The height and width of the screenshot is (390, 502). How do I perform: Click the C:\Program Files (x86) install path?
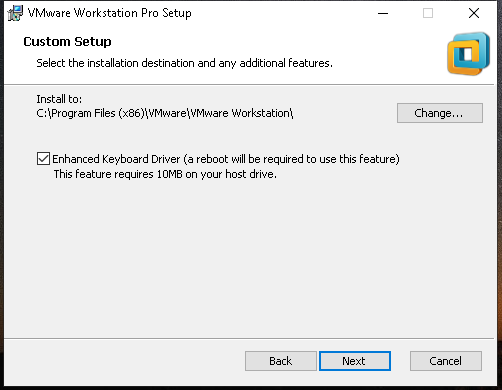165,113
